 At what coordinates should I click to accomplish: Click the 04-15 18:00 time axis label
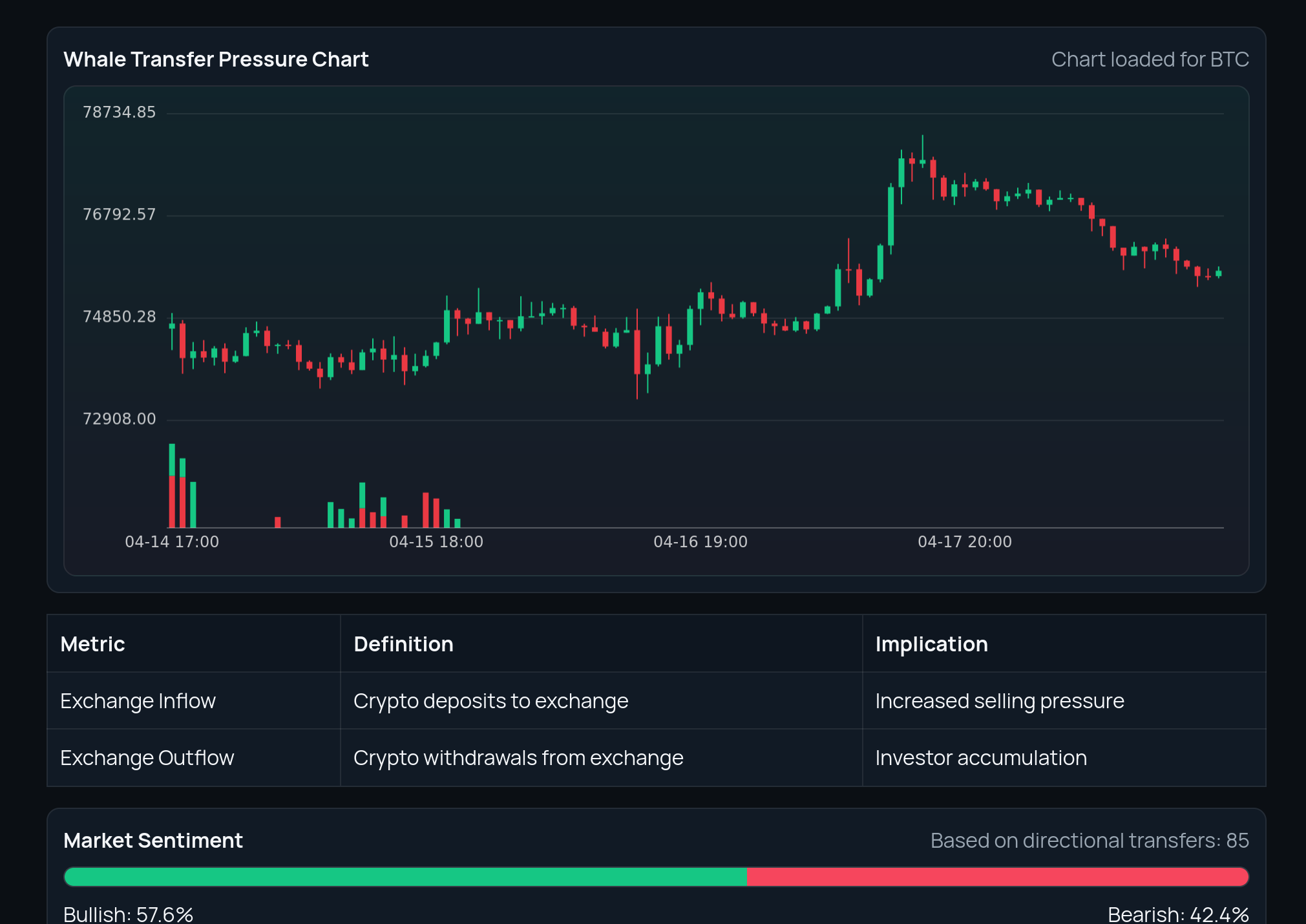pos(436,541)
